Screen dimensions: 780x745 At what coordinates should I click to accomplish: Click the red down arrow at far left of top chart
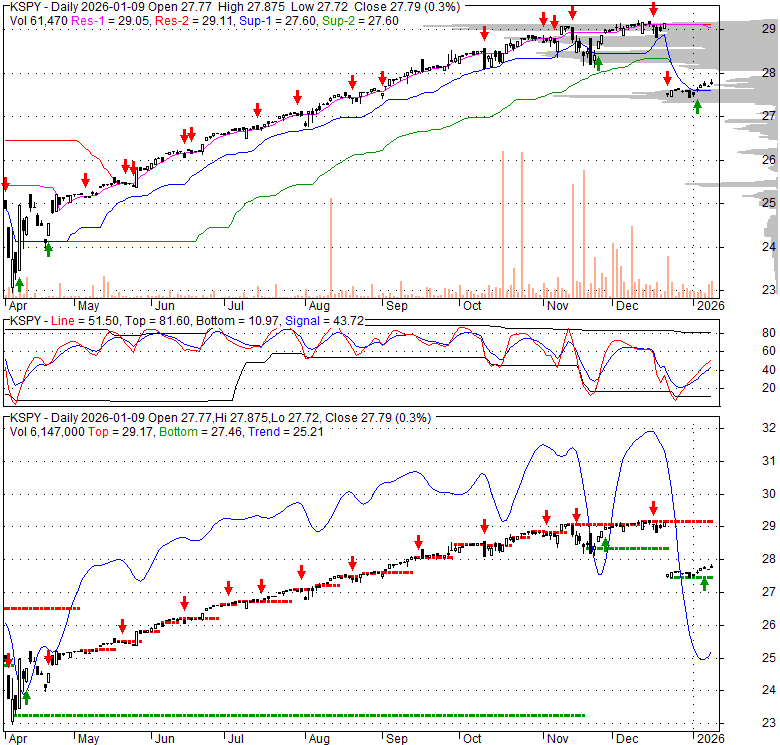tap(5, 184)
